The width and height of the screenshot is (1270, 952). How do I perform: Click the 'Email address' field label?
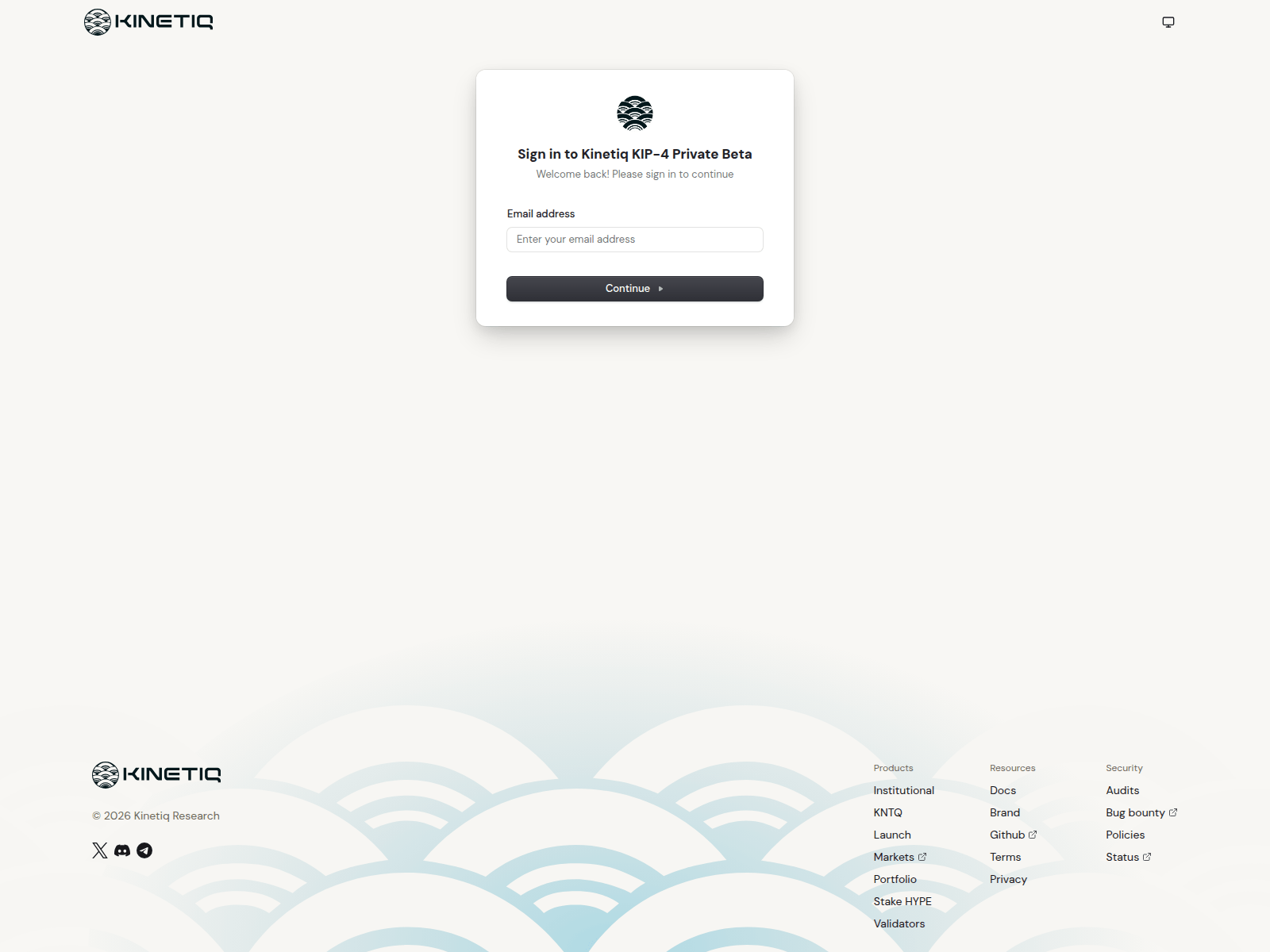tap(541, 213)
